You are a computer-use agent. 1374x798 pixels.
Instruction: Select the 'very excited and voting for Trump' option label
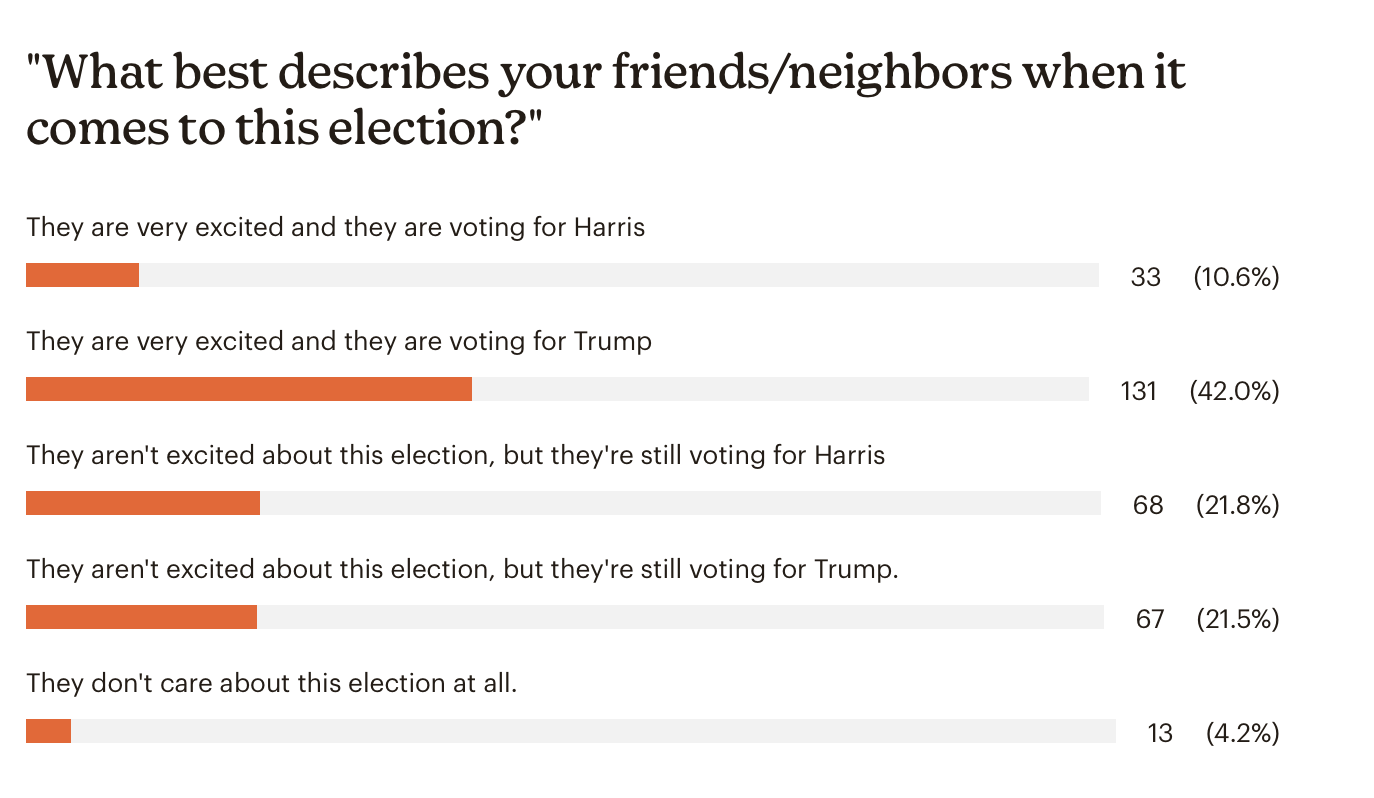tap(339, 341)
